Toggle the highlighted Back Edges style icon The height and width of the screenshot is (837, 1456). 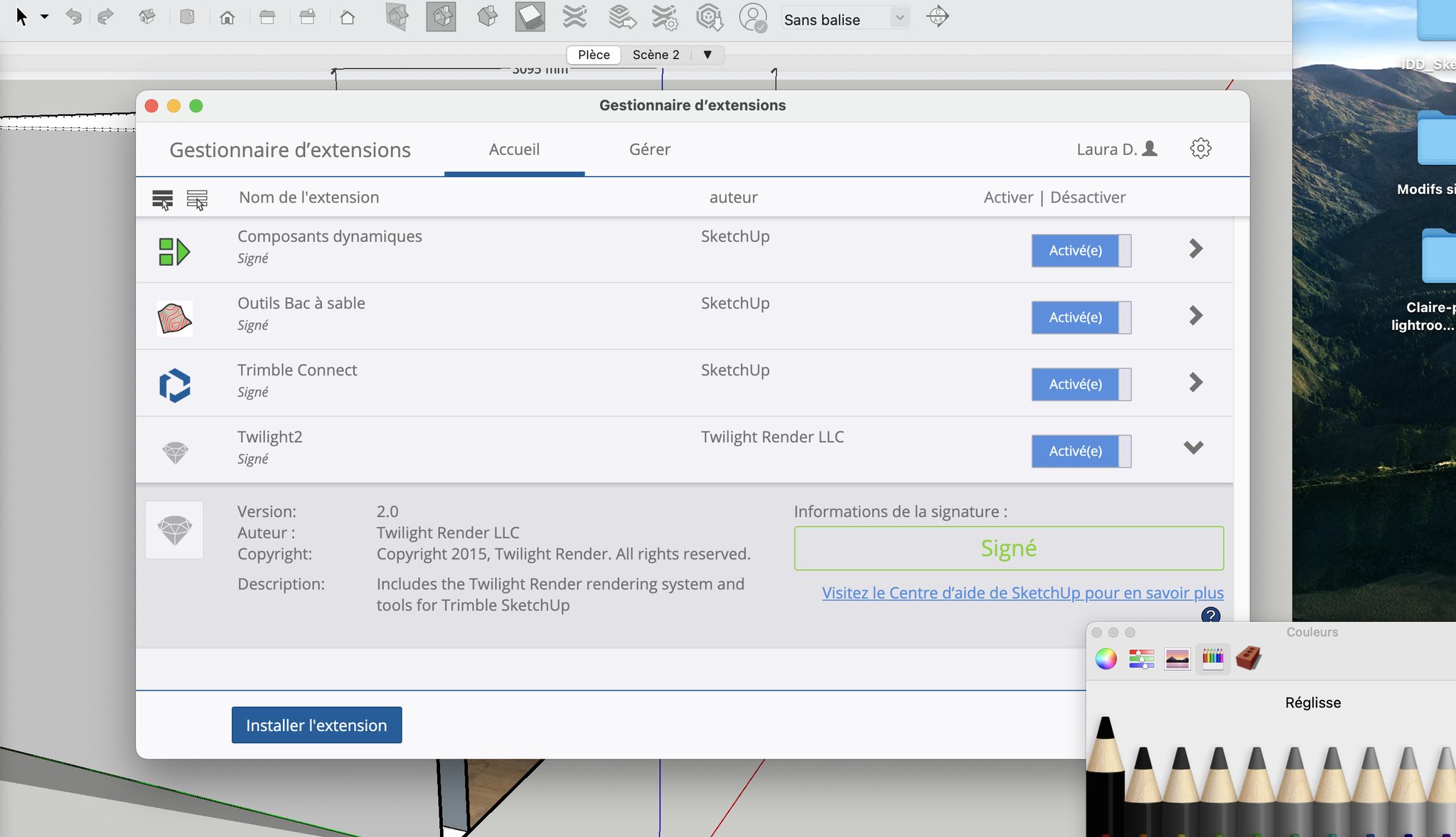coord(441,16)
